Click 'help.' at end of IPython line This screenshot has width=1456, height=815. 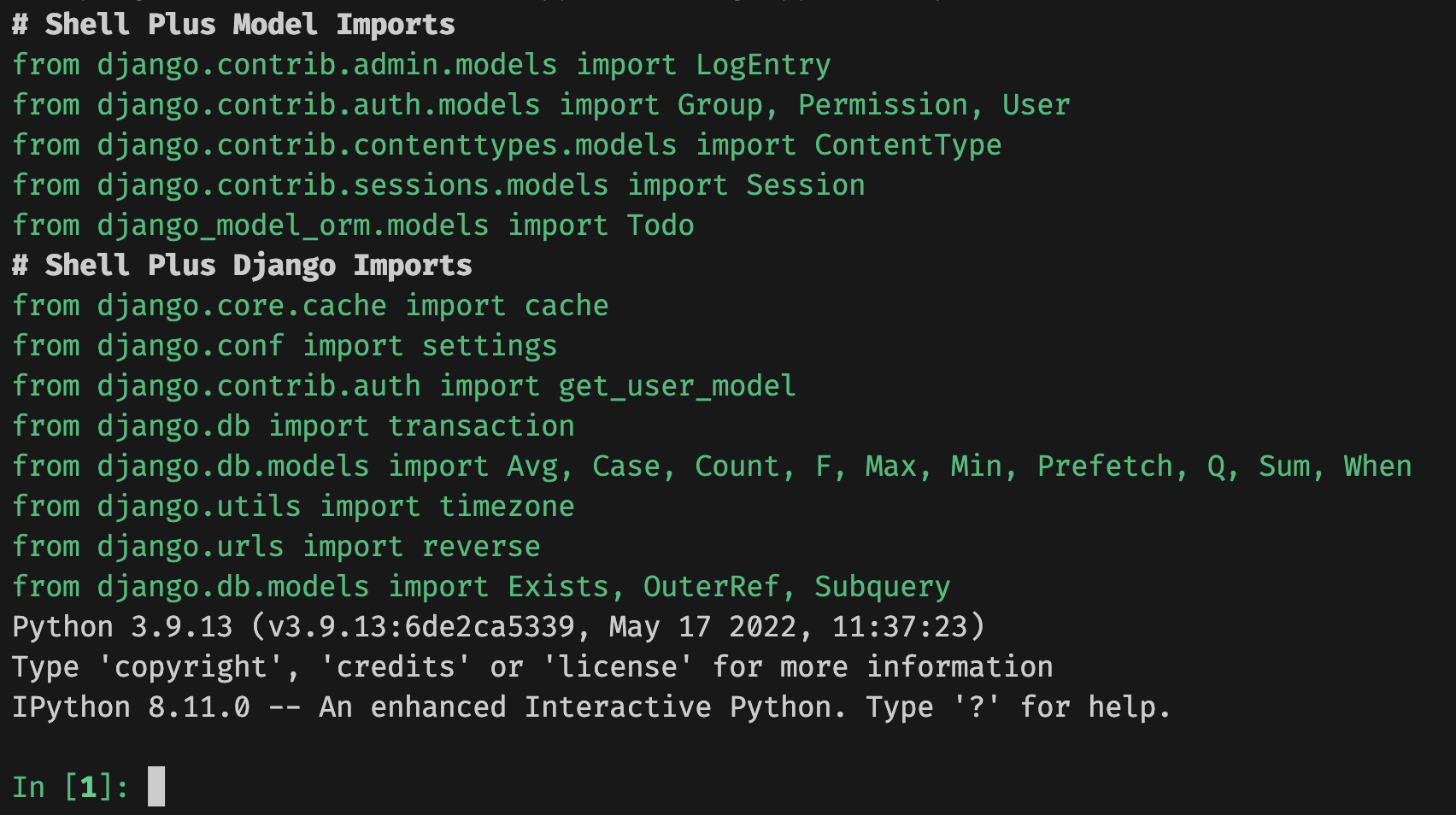coord(1130,707)
